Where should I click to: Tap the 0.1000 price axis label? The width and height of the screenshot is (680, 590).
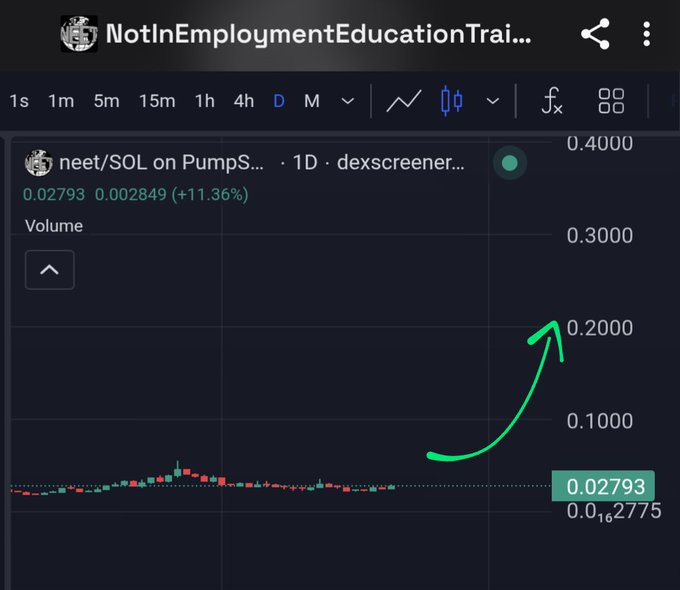(600, 421)
